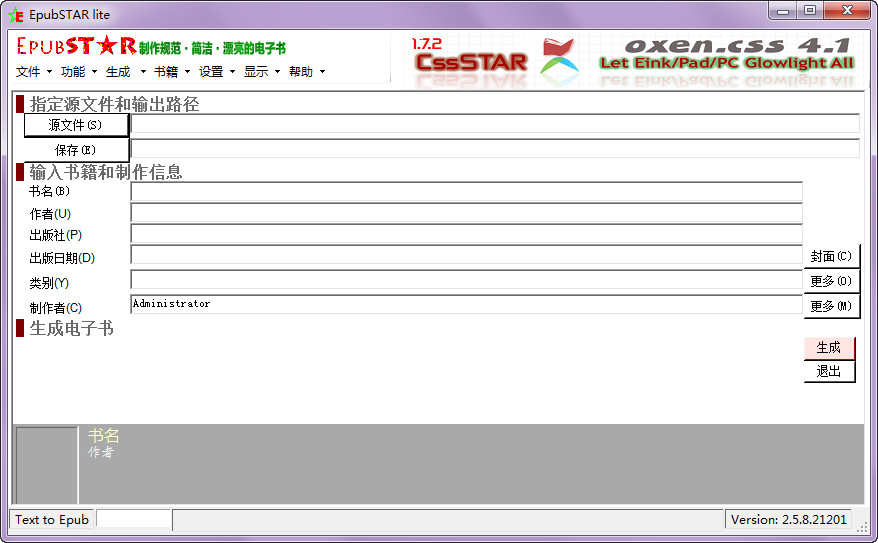The height and width of the screenshot is (543, 878).
Task: Close the EpubSTAR lite window
Action: tap(847, 11)
